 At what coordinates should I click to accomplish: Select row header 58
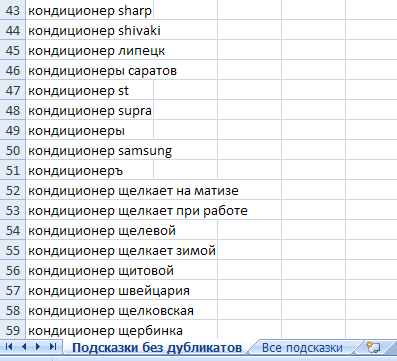pos(13,311)
